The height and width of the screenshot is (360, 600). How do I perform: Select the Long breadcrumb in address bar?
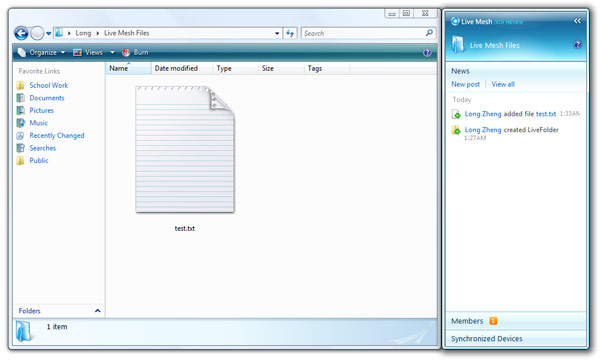[83, 33]
